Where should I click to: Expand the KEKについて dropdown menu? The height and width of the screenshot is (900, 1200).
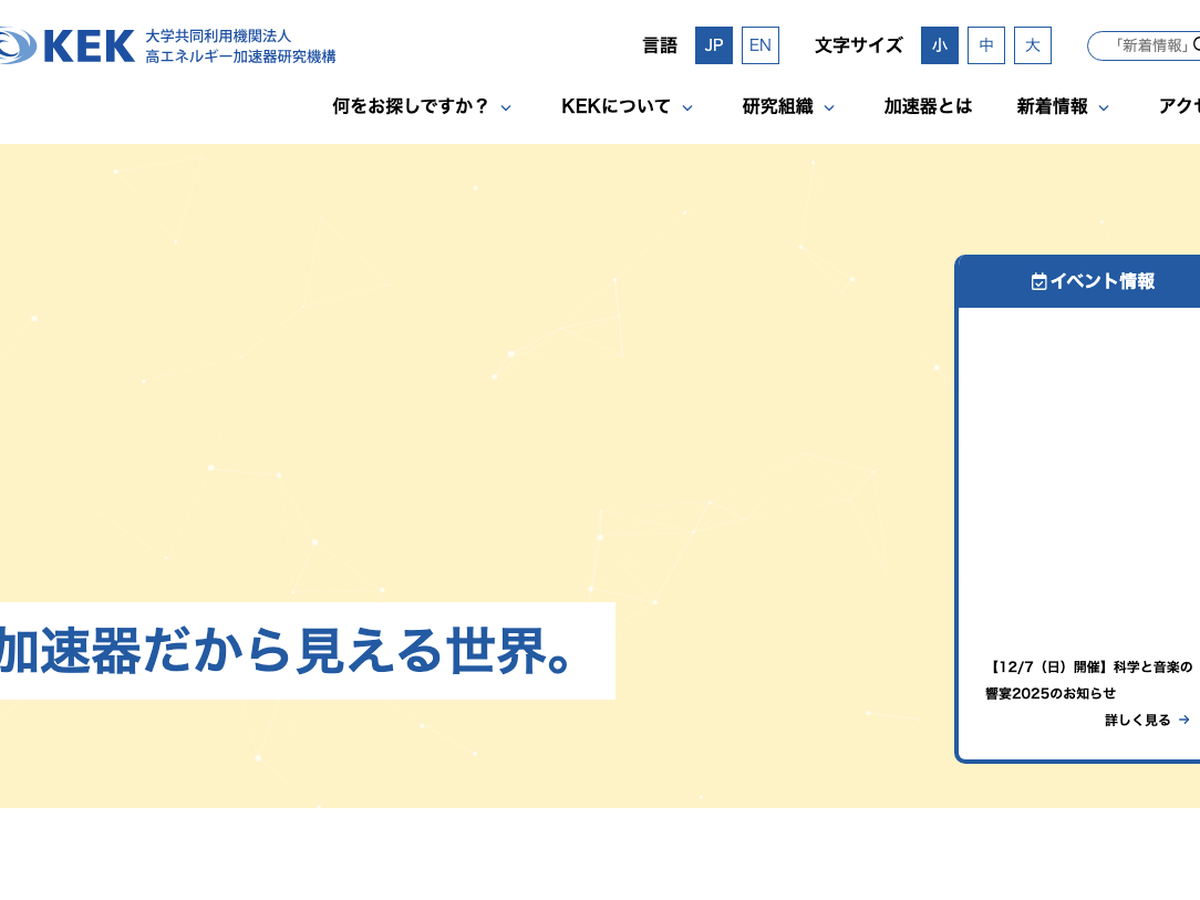pyautogui.click(x=627, y=107)
